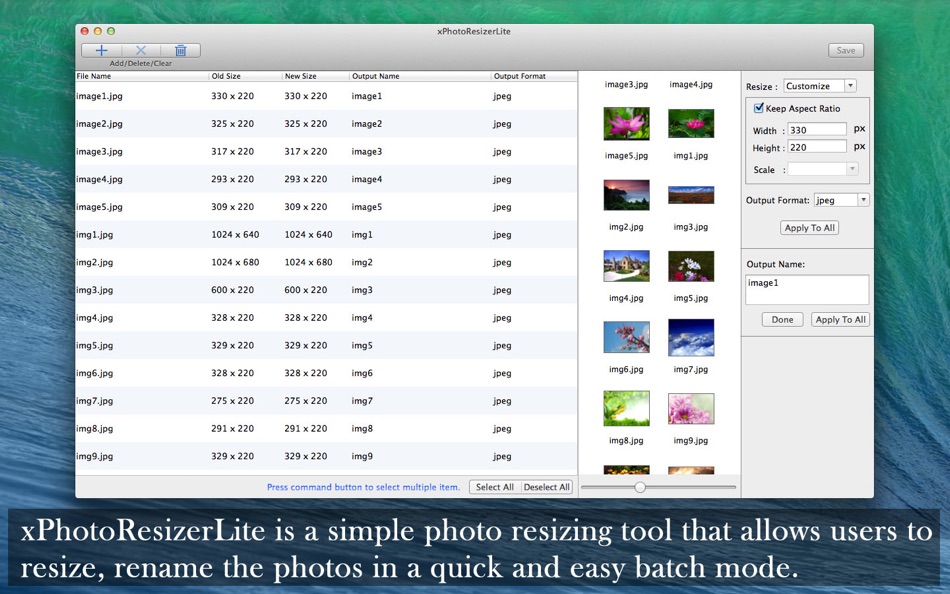950x594 pixels.
Task: Click the Width input field
Action: coord(817,130)
